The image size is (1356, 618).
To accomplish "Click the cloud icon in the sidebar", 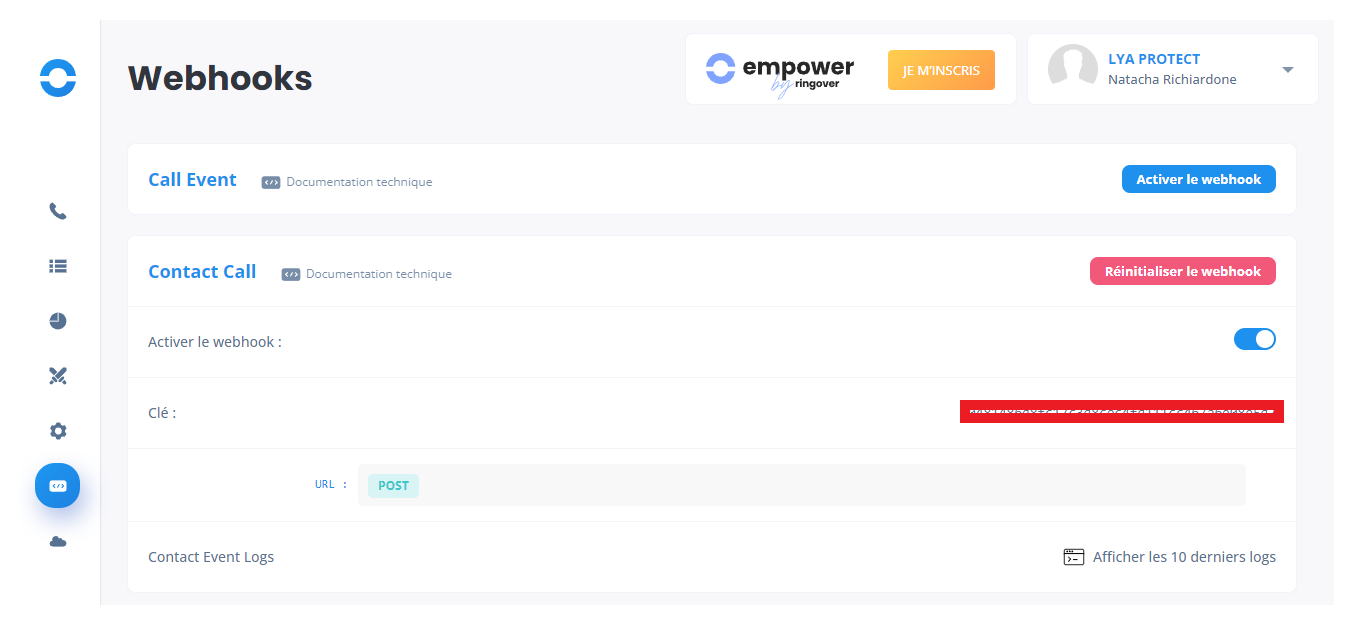I will click(58, 542).
